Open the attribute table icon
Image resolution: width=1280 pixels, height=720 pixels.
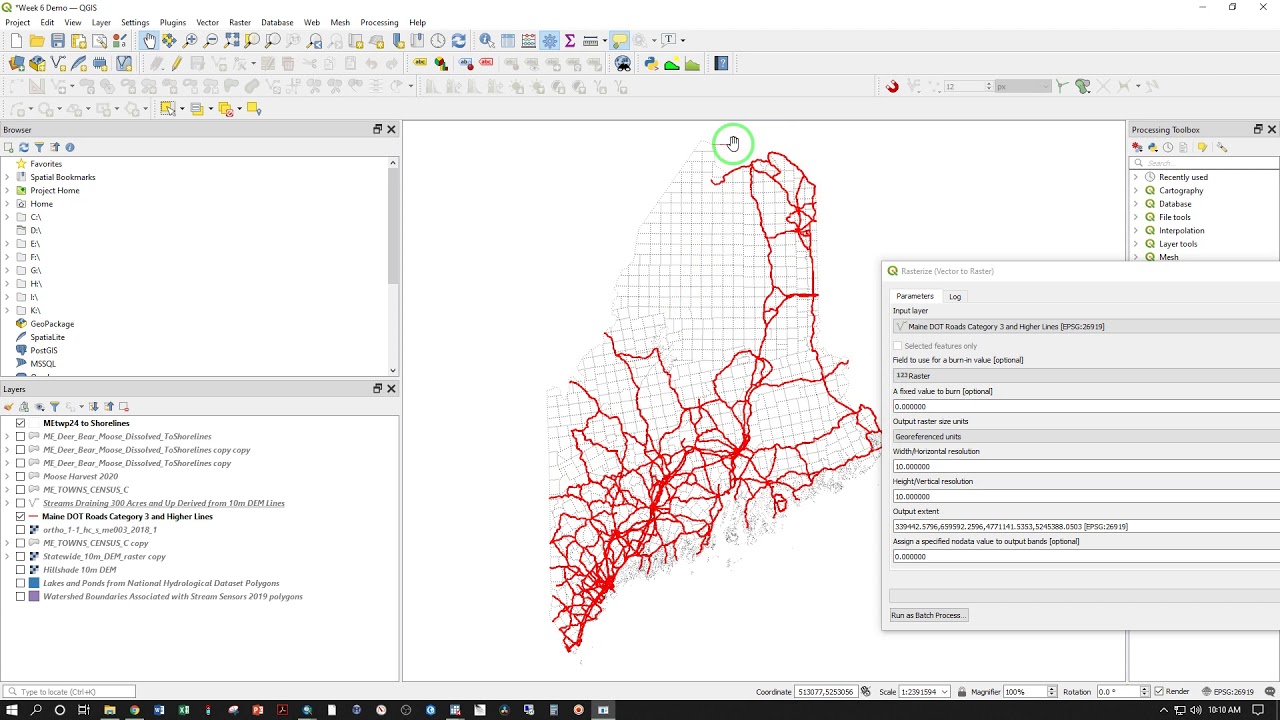[x=508, y=41]
